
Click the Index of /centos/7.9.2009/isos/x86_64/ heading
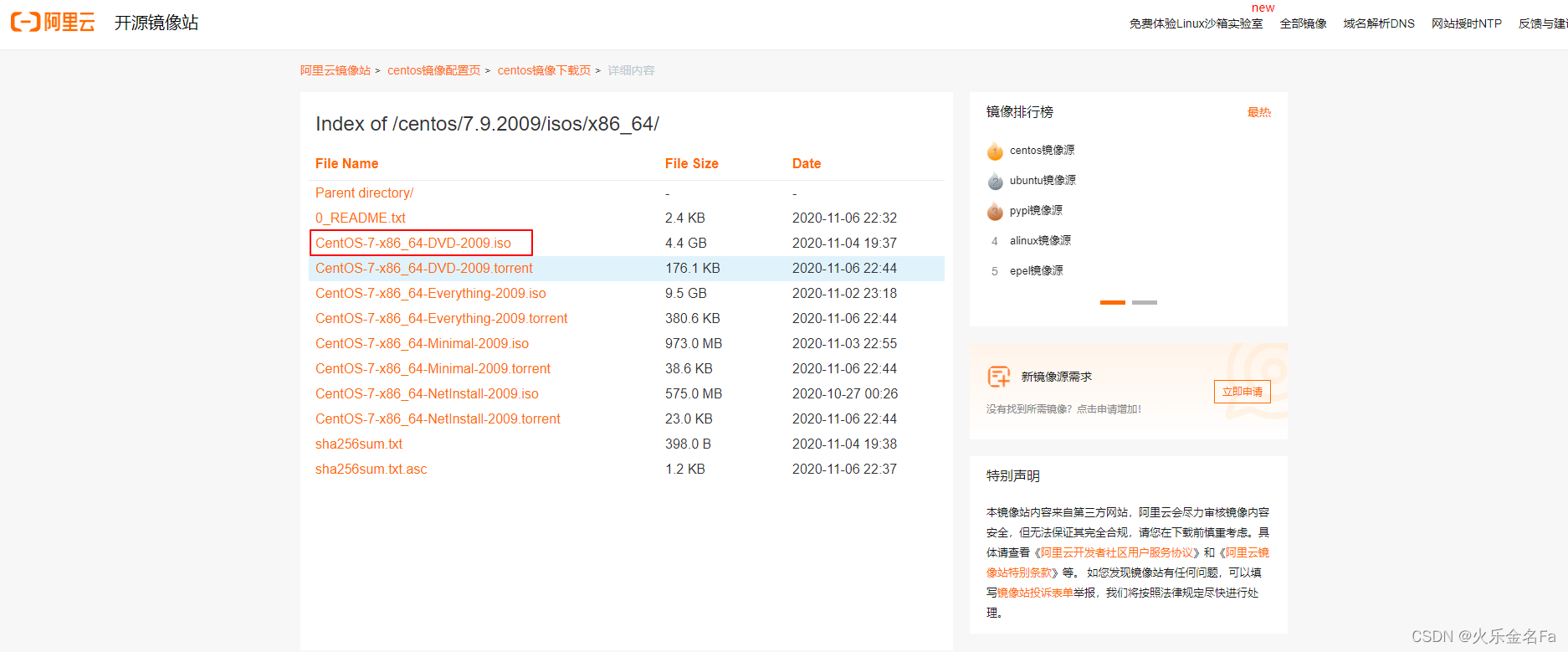click(x=487, y=124)
